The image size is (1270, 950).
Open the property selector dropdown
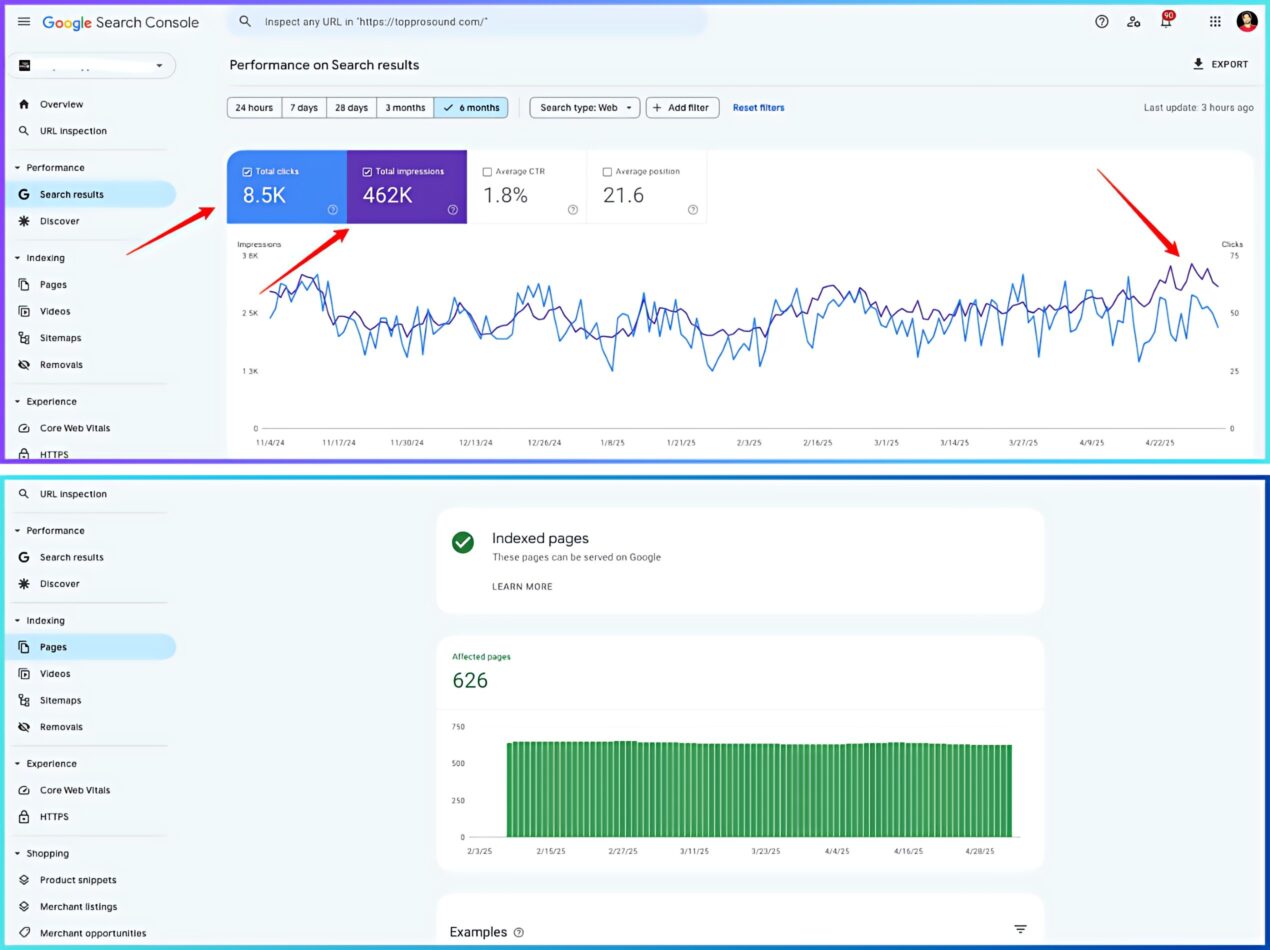coord(92,66)
